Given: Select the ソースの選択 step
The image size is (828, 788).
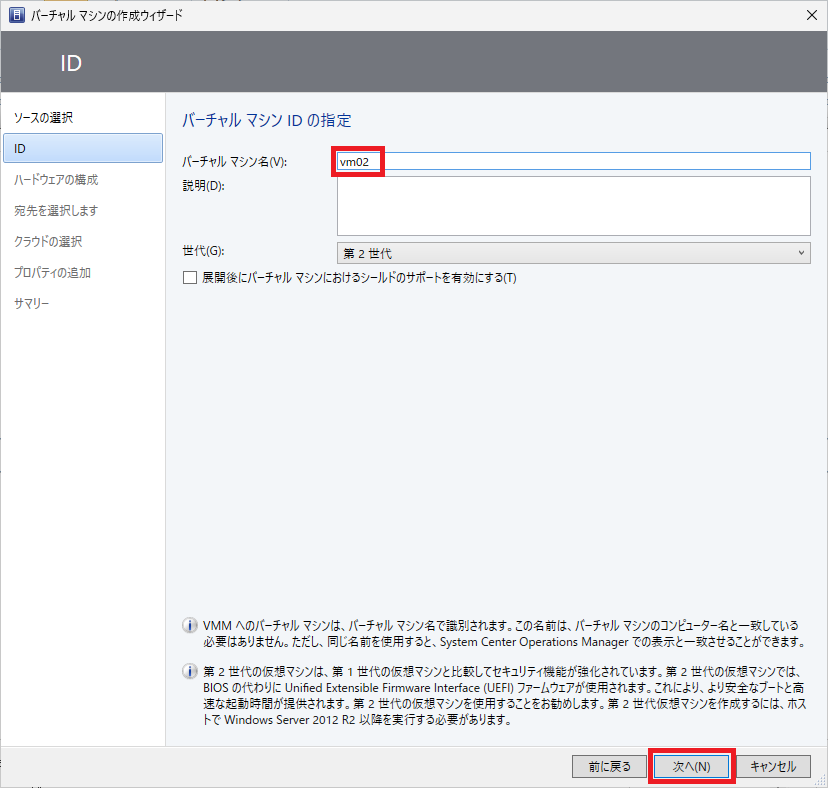Looking at the screenshot, I should click(43, 118).
